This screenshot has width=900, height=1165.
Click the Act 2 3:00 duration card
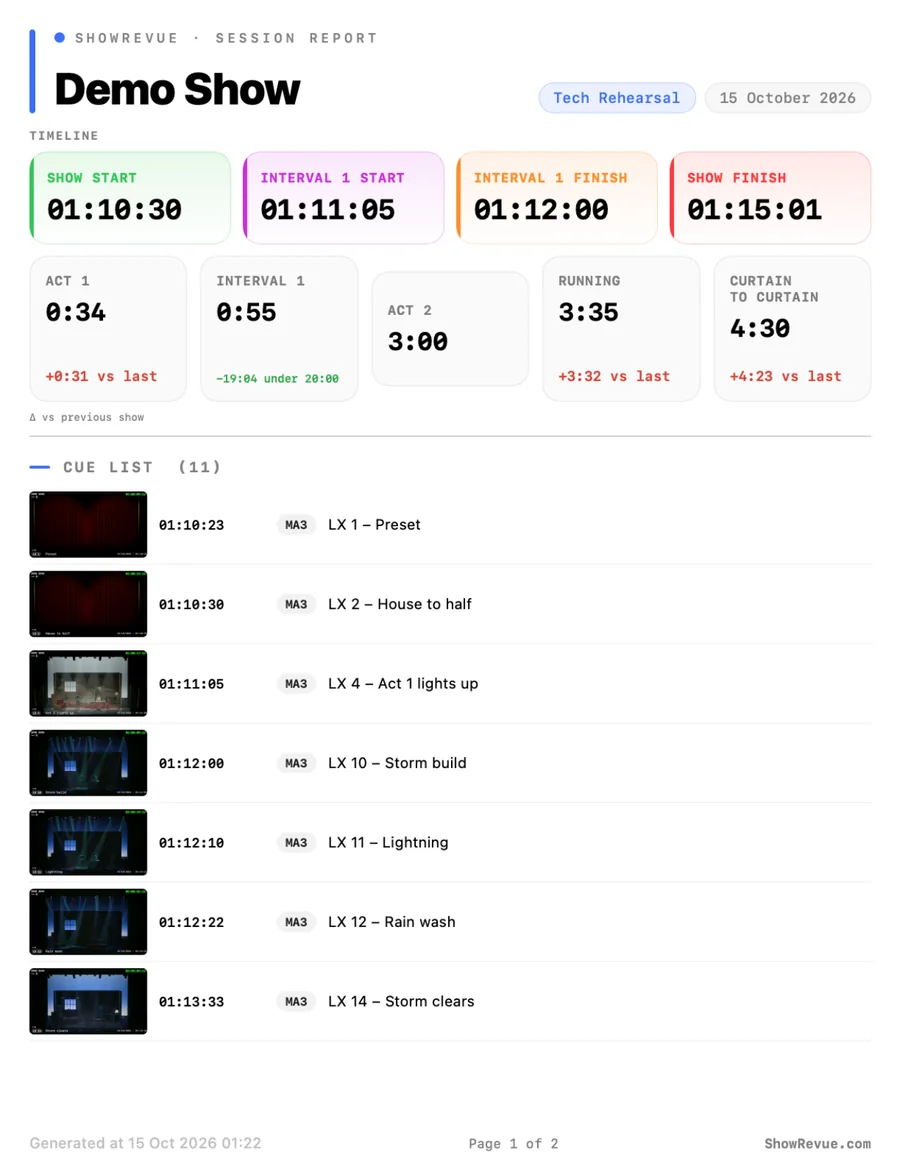[x=450, y=328]
